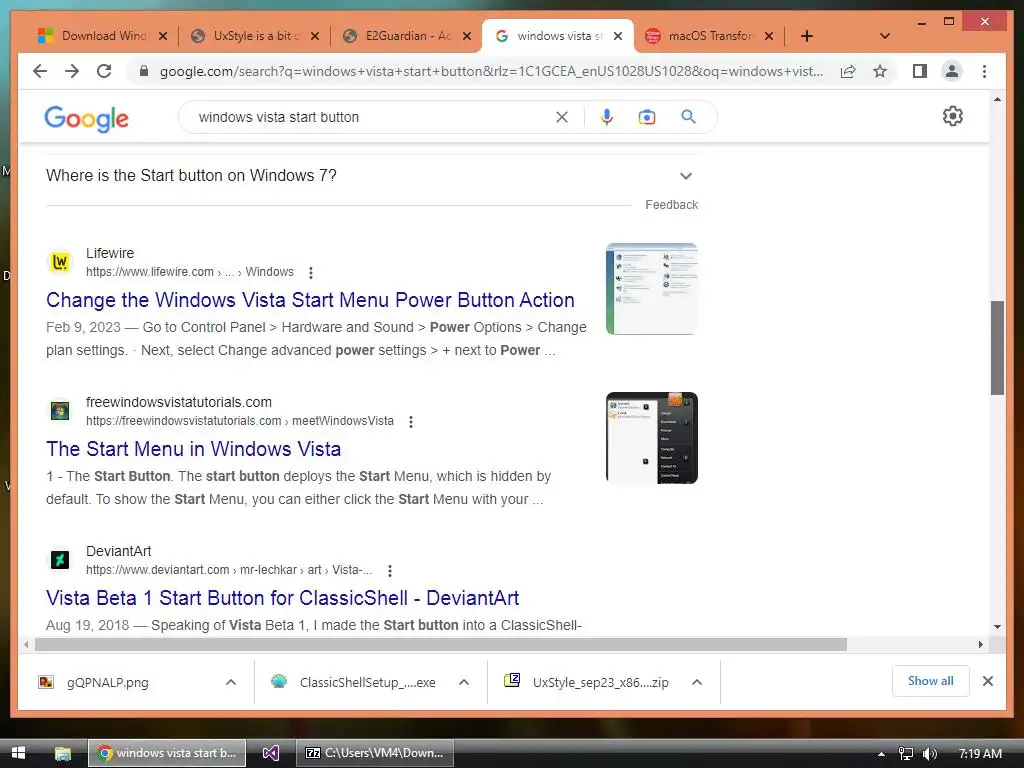Screen dimensions: 1024x768
Task: Submit search with magnifier icon
Action: click(688, 117)
